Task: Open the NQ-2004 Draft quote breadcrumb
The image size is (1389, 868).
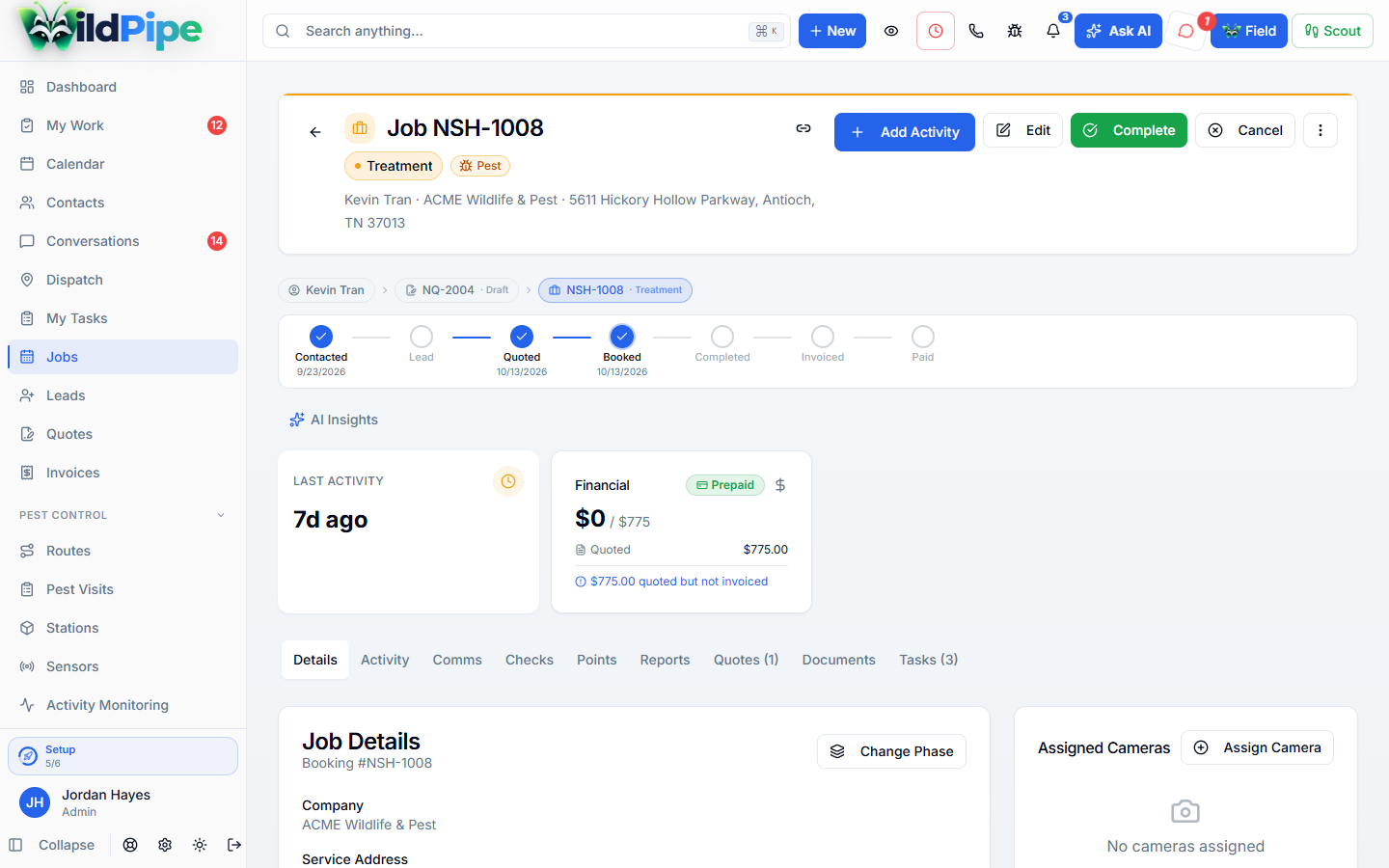Action: click(456, 290)
